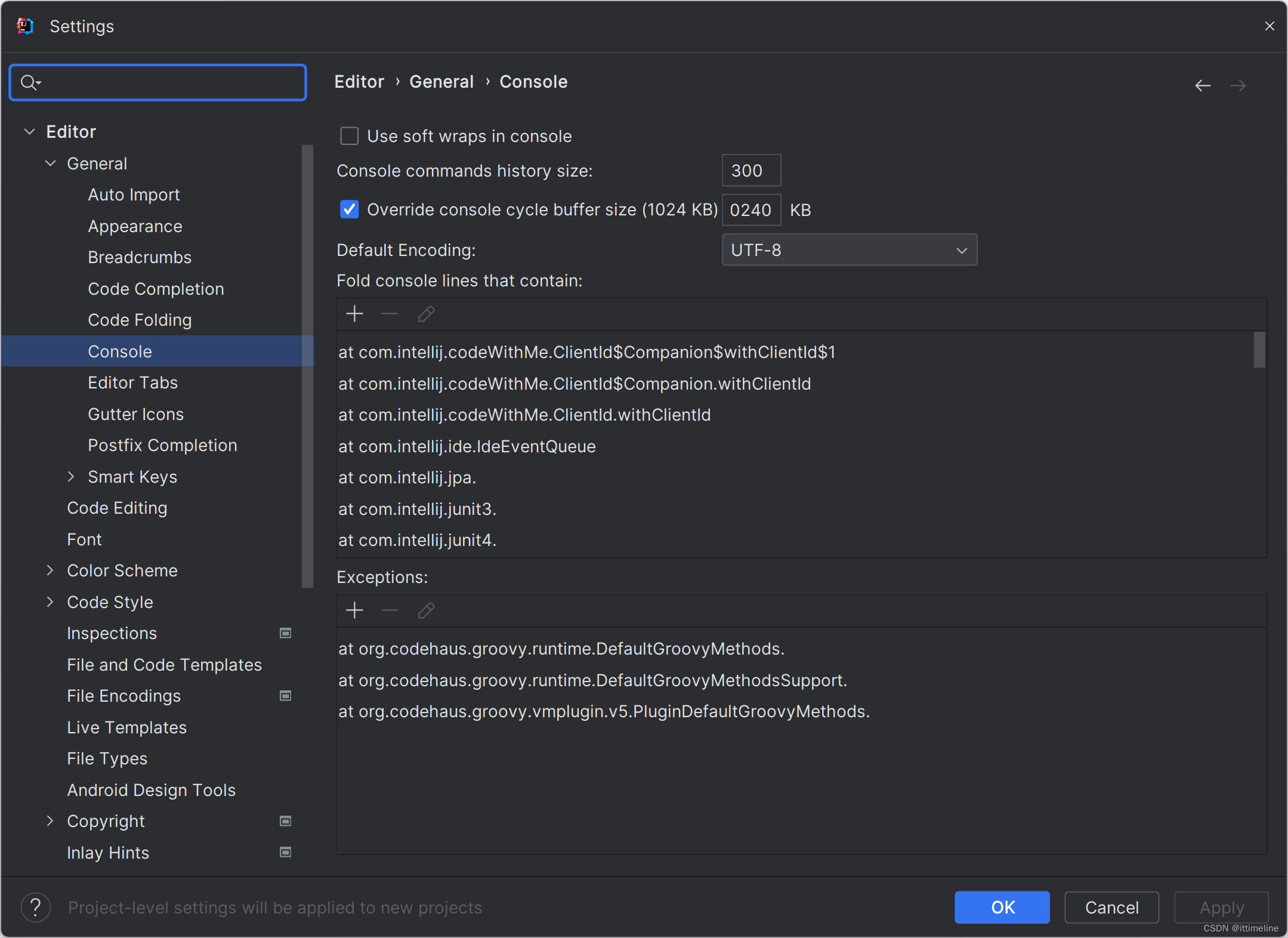Select the PluginDefaultGroovyMethods exception line
Image resolution: width=1288 pixels, height=938 pixels.
click(x=801, y=711)
